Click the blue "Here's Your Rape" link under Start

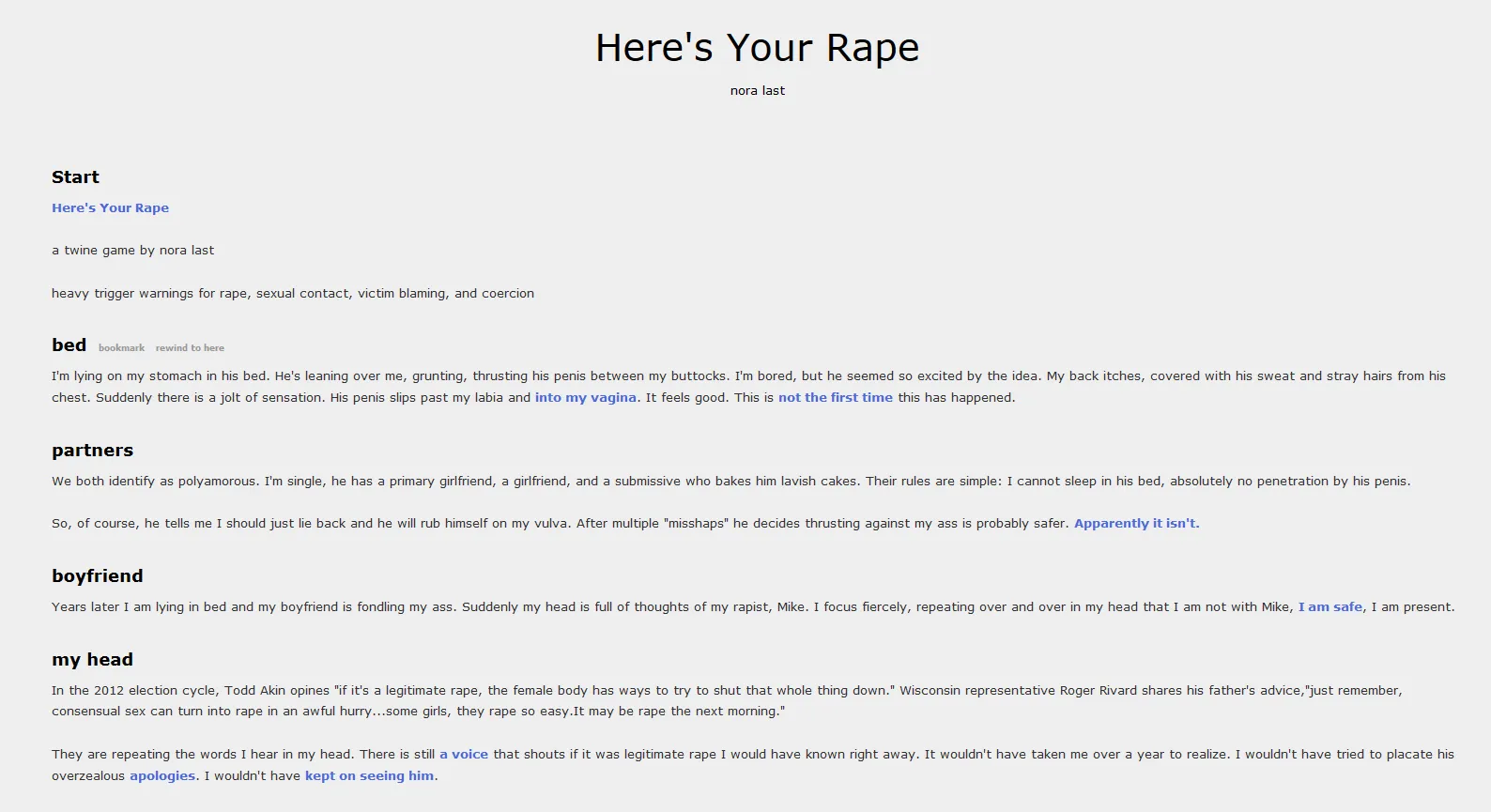click(x=110, y=208)
